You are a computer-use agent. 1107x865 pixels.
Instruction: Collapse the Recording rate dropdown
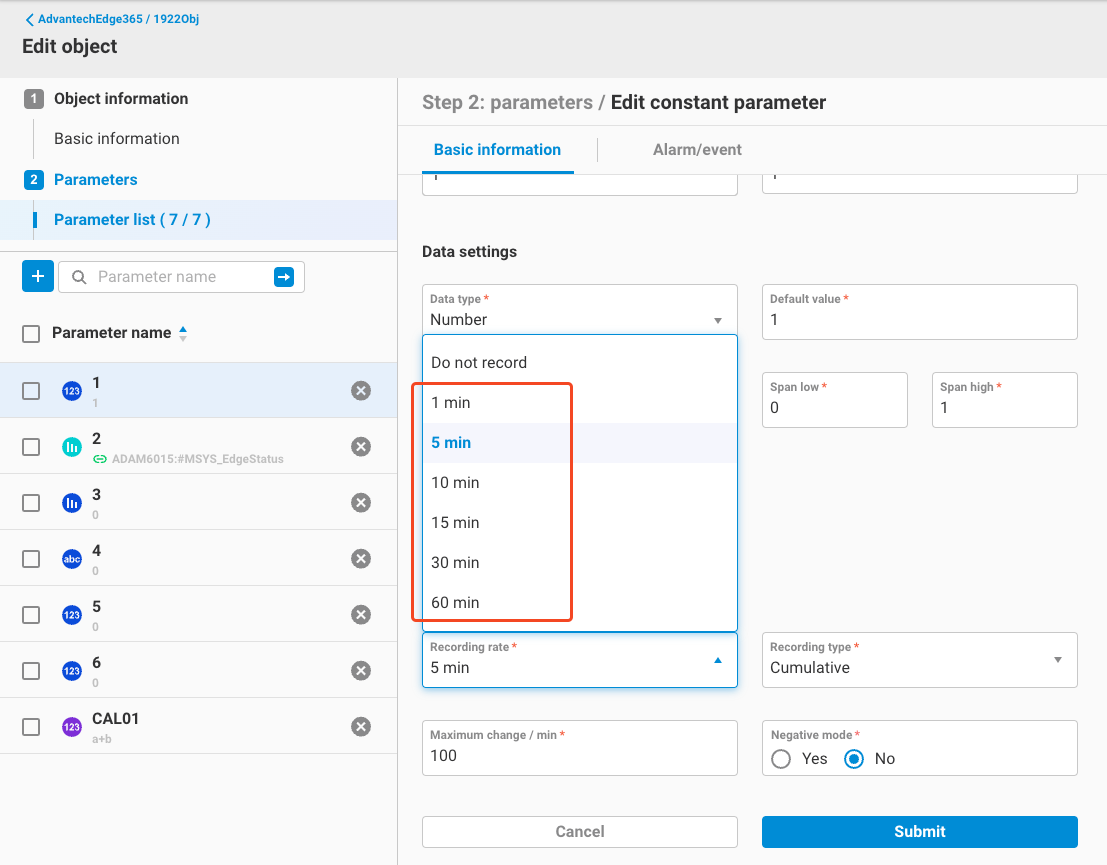[x=717, y=660]
